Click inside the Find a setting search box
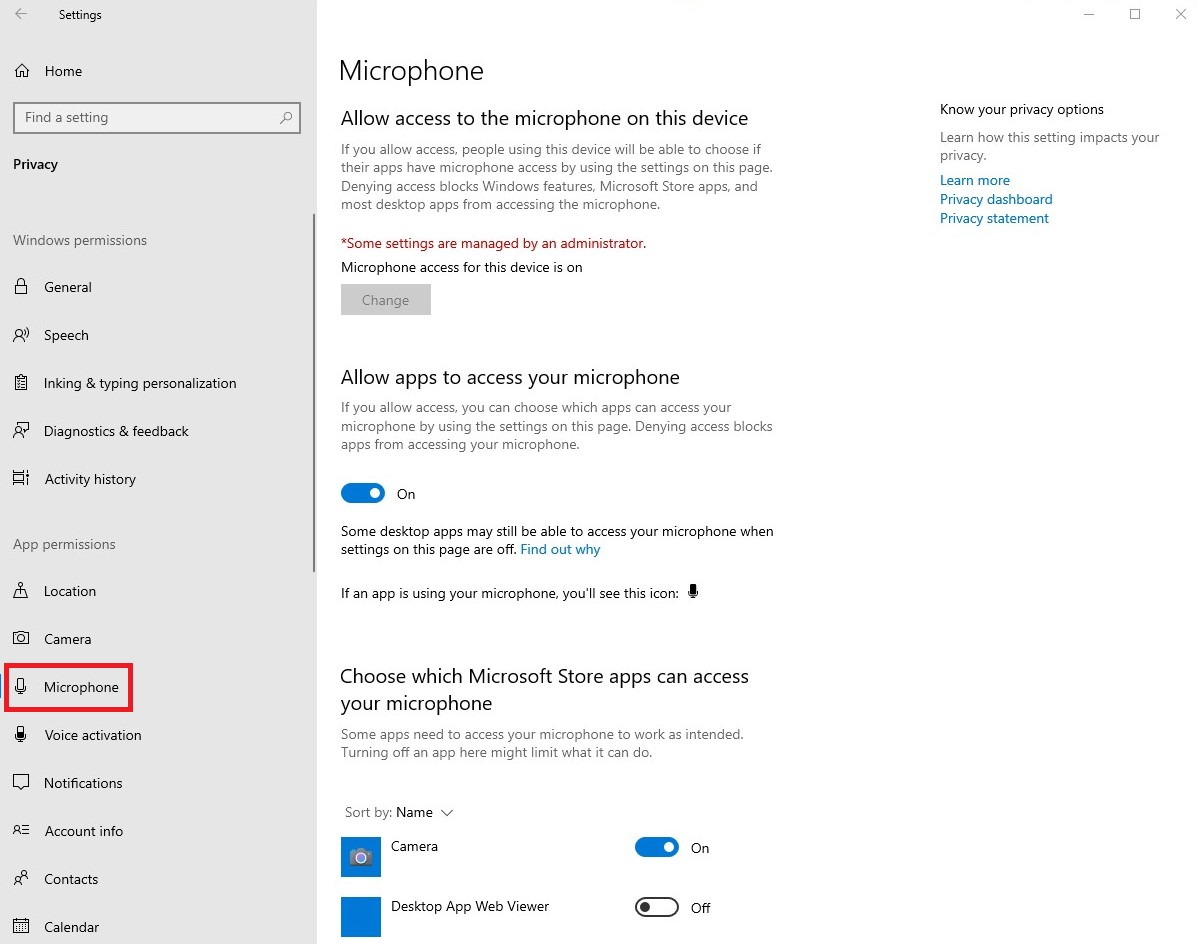Screen dimensions: 1197x944 (156, 117)
